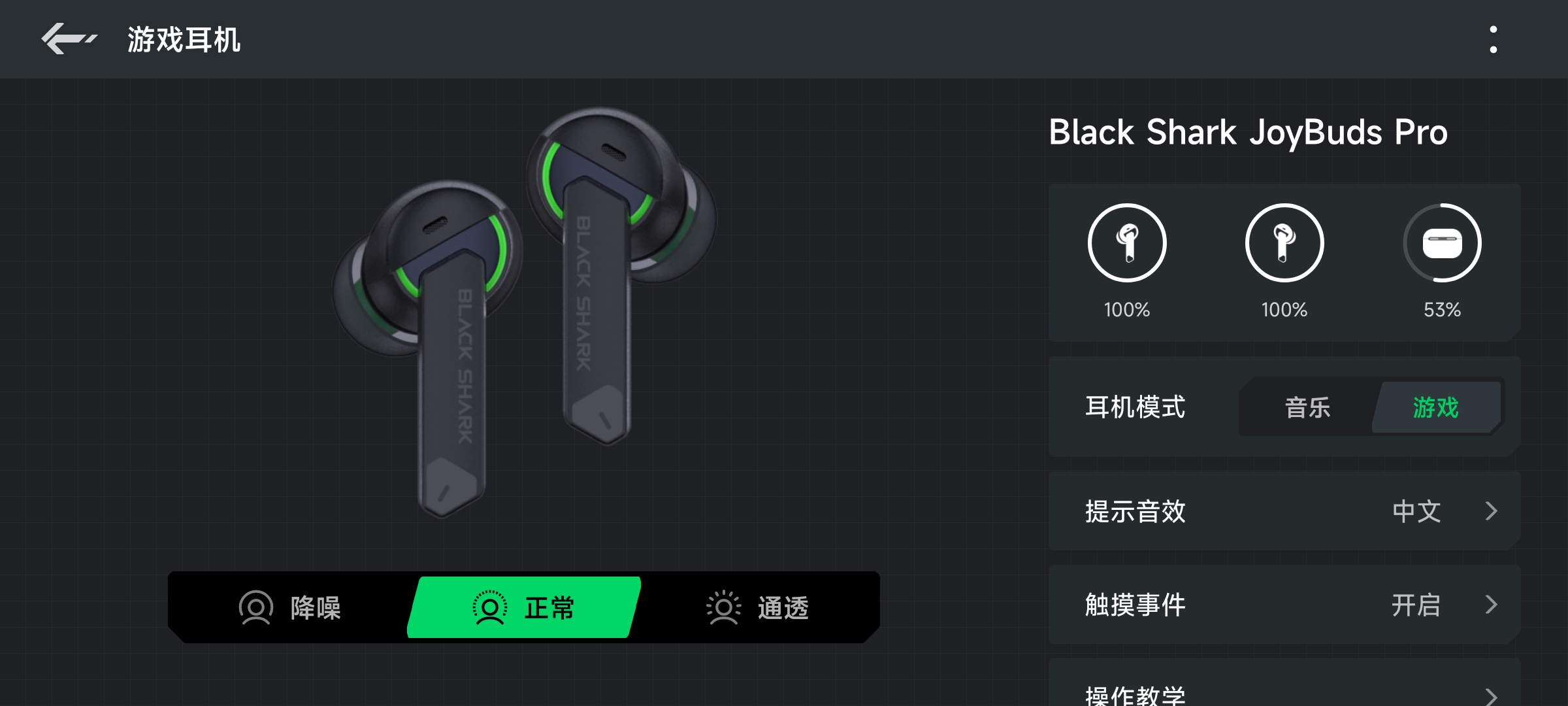
Task: Expand 触摸事件 chevron arrow
Action: coord(1491,605)
